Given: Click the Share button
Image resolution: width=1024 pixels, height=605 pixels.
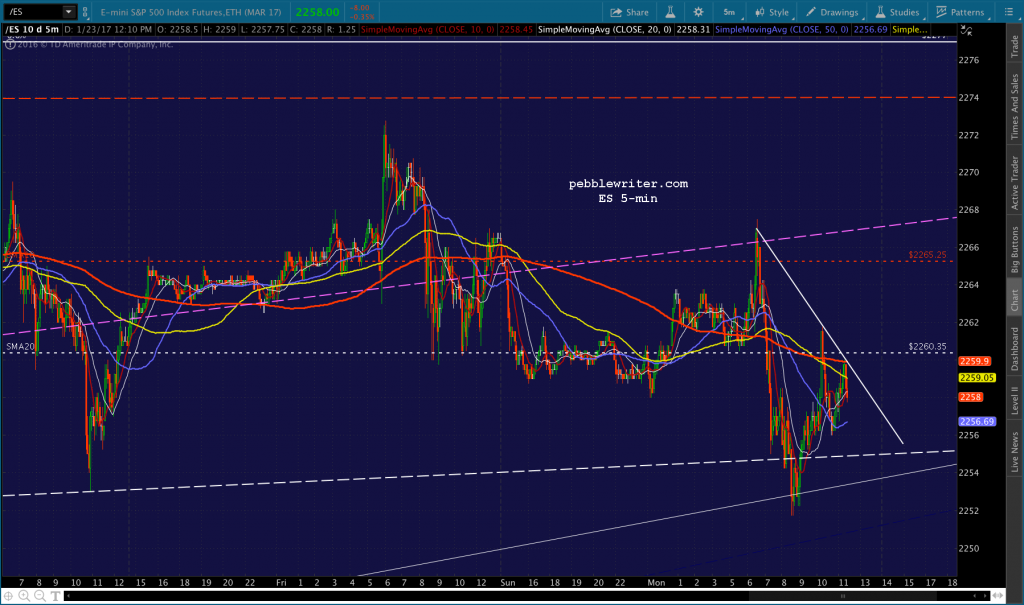Looking at the screenshot, I should [x=630, y=12].
